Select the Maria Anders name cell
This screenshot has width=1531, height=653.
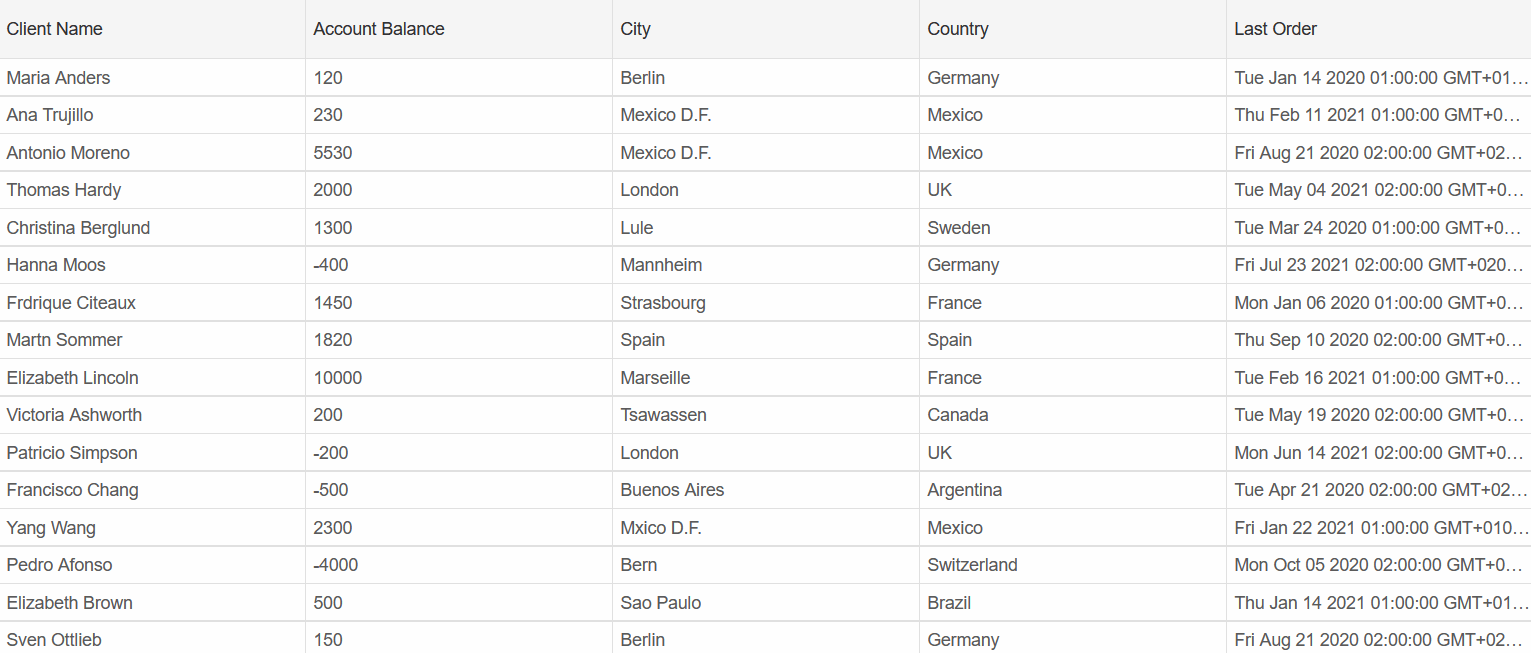[x=58, y=78]
